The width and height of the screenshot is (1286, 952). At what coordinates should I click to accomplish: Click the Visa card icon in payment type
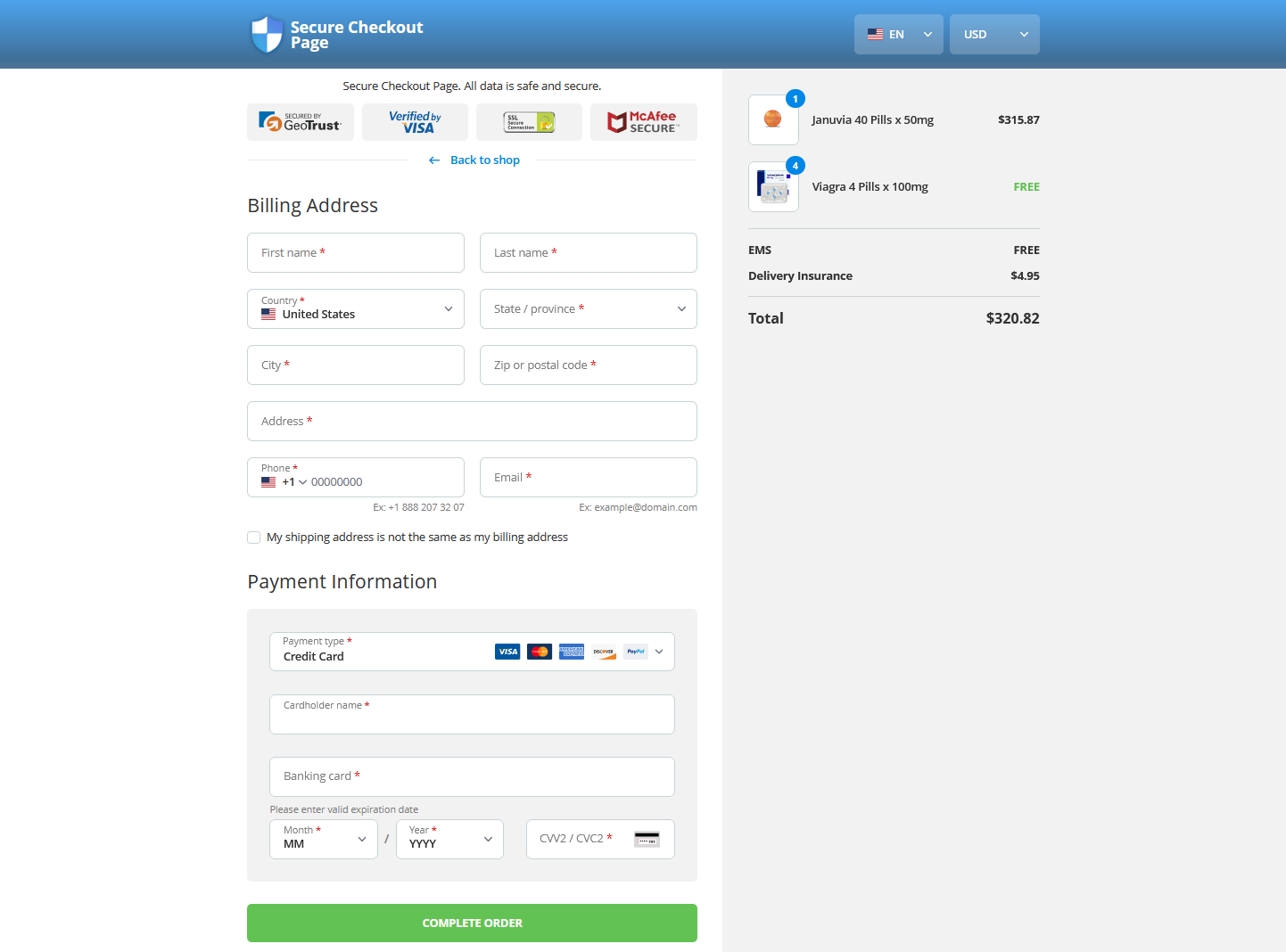(507, 652)
